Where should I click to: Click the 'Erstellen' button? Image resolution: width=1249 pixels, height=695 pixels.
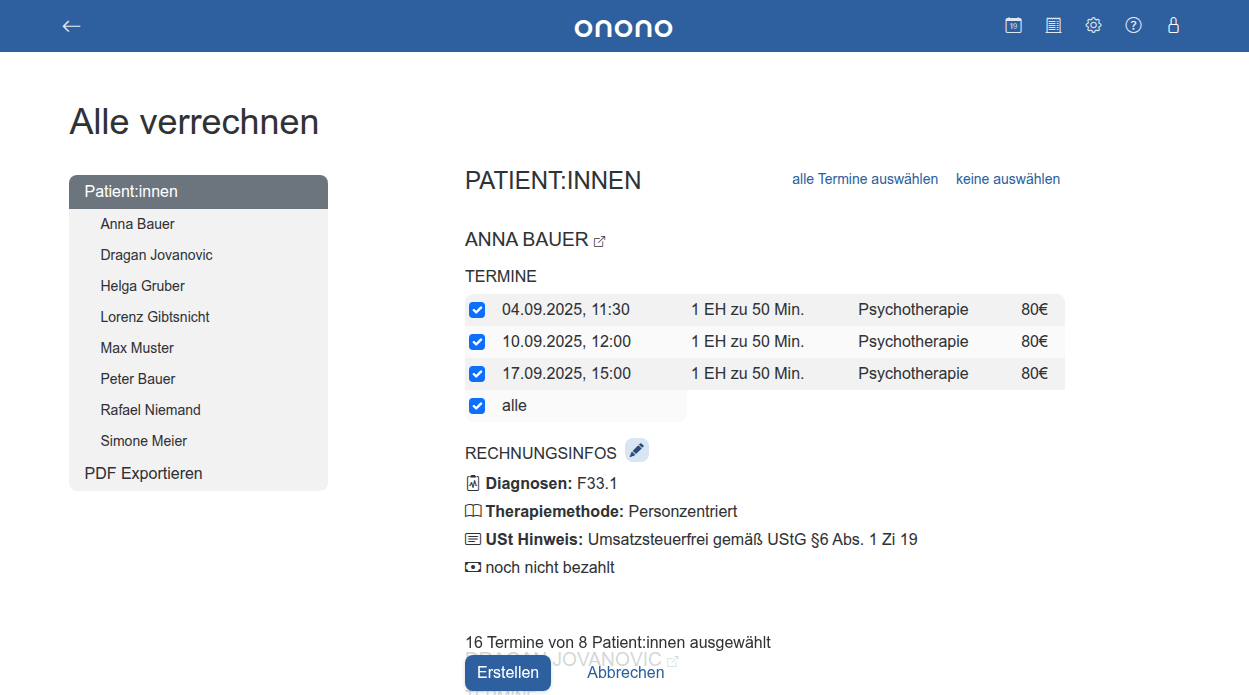click(x=507, y=672)
